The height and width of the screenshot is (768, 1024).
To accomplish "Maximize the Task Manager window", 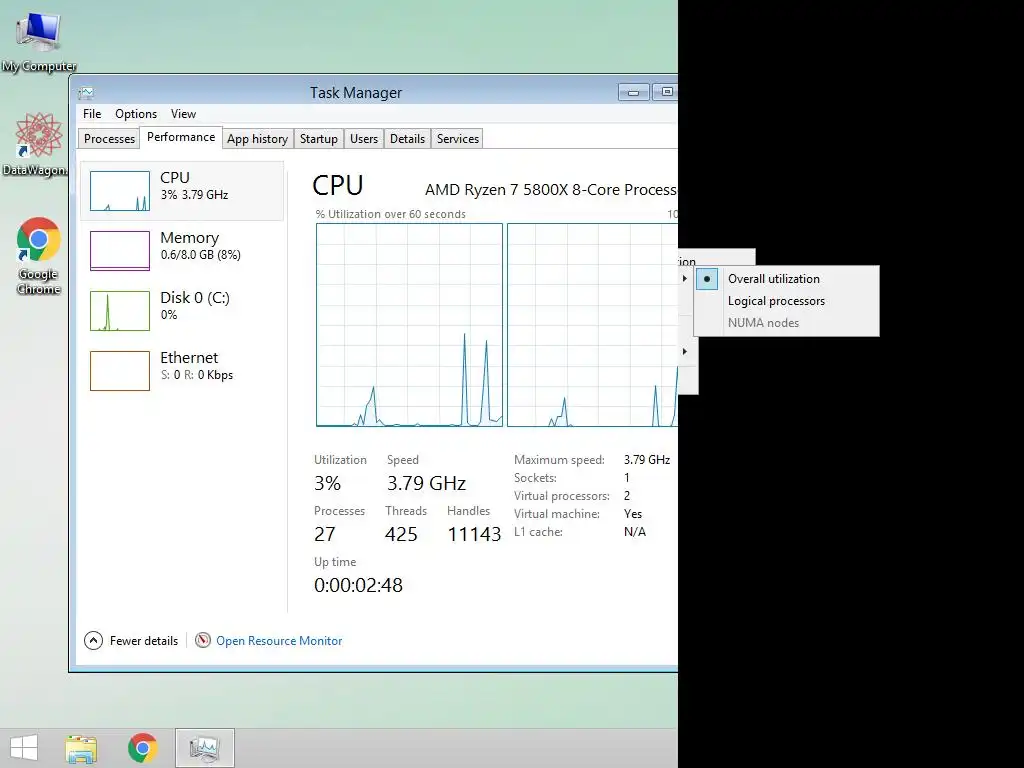I will coord(665,92).
